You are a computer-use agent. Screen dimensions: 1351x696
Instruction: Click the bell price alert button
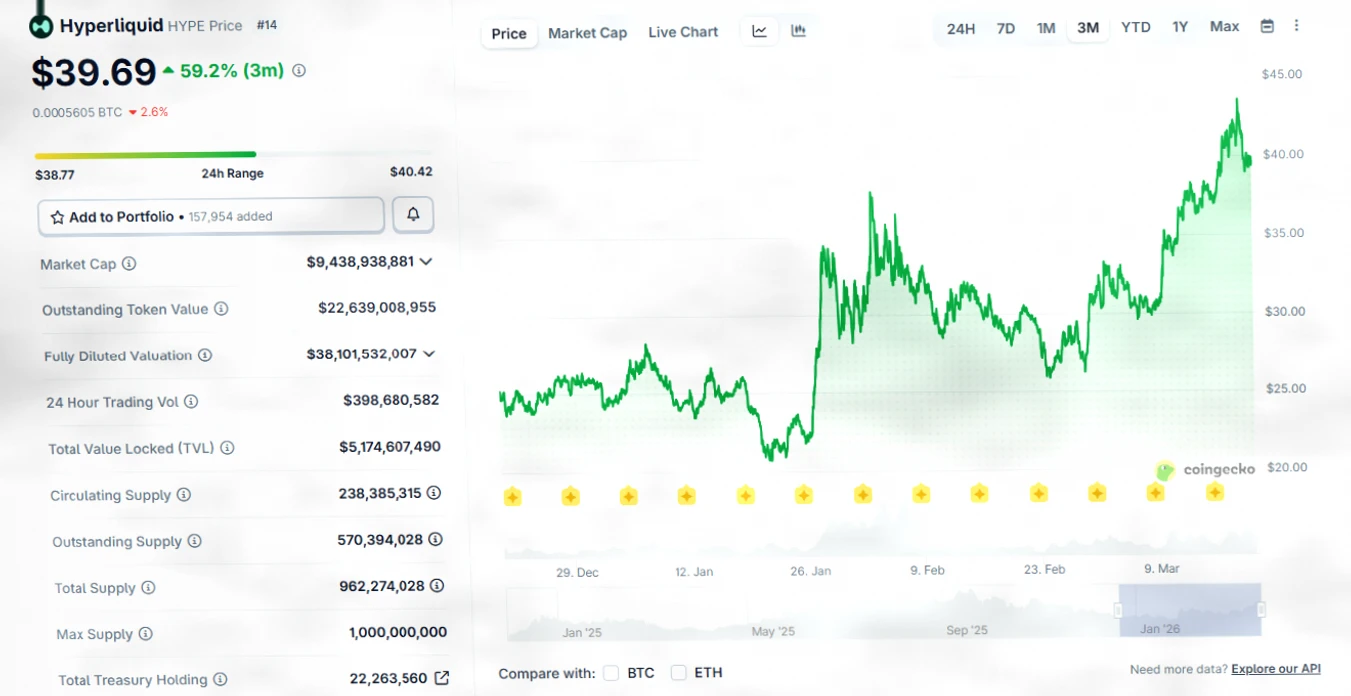click(x=413, y=214)
